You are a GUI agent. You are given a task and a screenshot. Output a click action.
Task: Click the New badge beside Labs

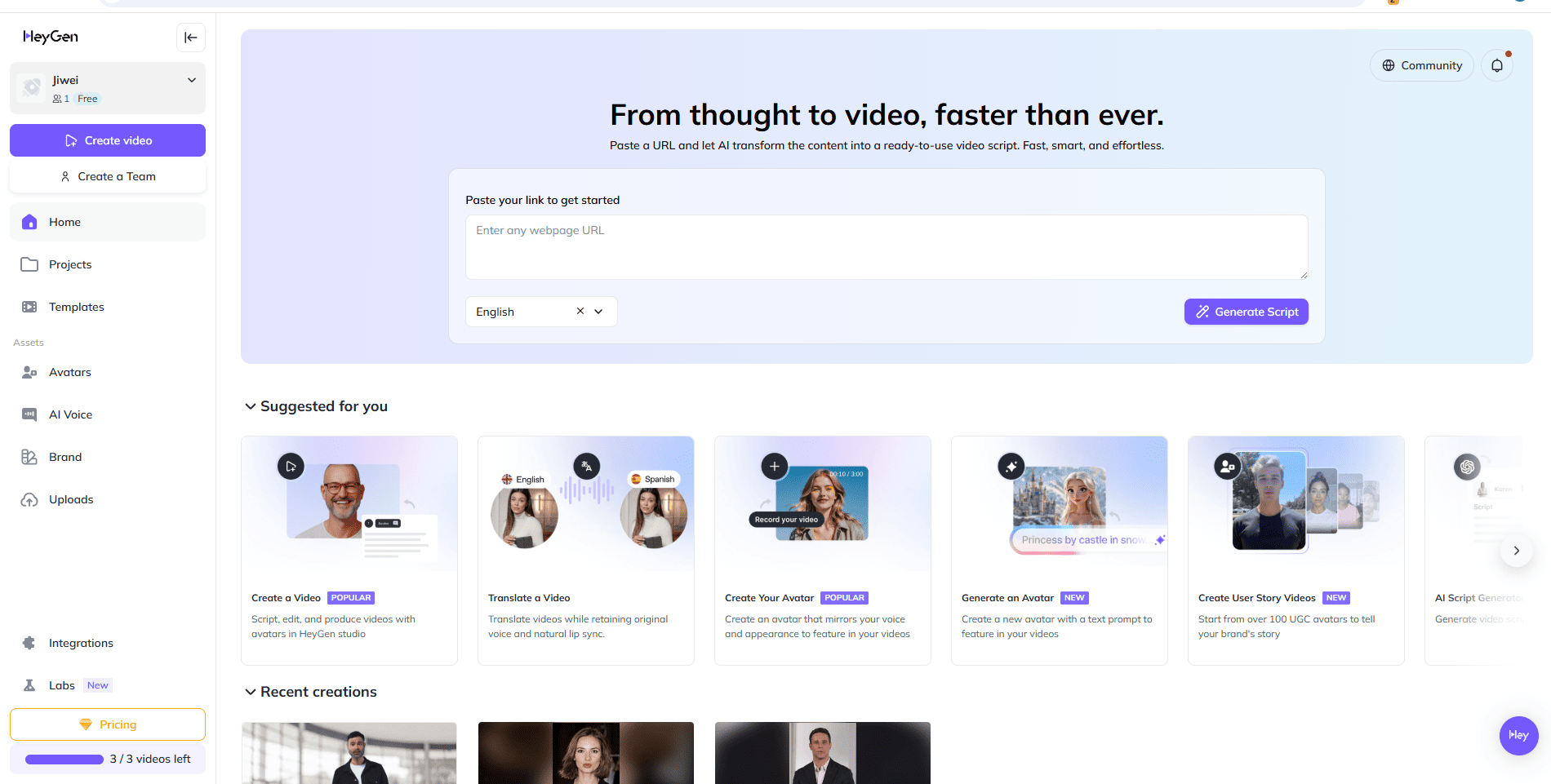(x=98, y=685)
